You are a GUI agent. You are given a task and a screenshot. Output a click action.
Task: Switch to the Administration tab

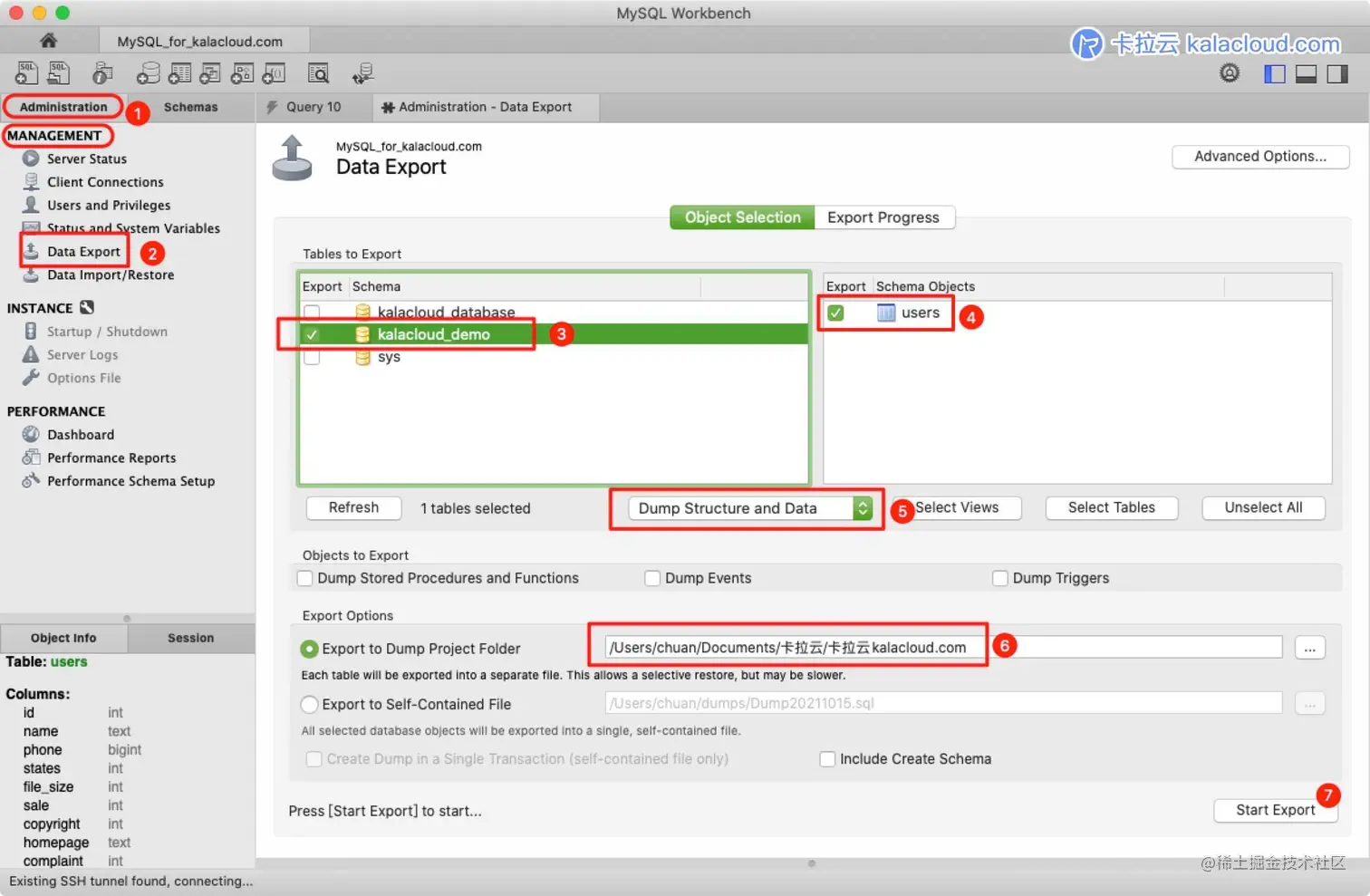[x=63, y=107]
